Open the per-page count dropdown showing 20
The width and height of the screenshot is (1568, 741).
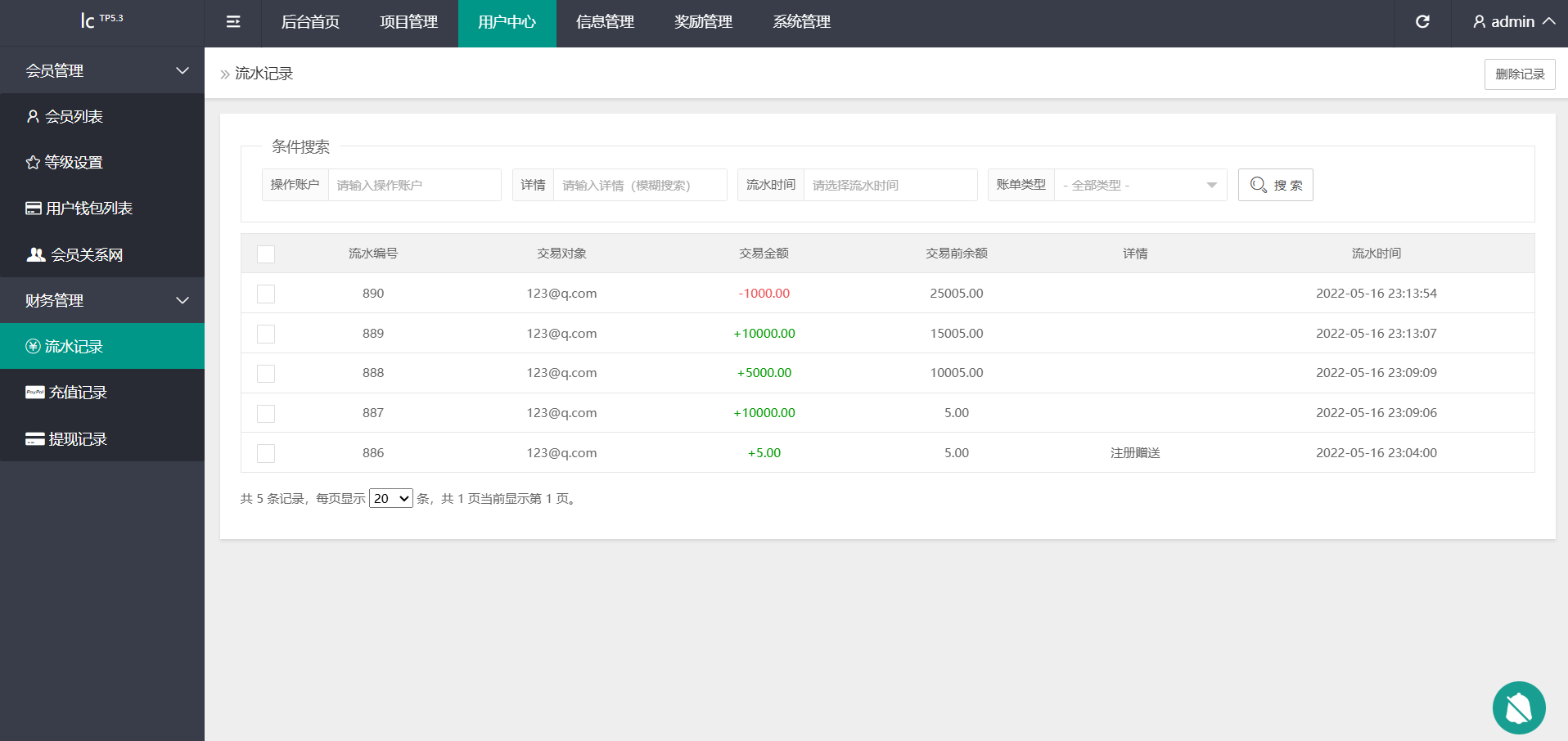point(391,499)
